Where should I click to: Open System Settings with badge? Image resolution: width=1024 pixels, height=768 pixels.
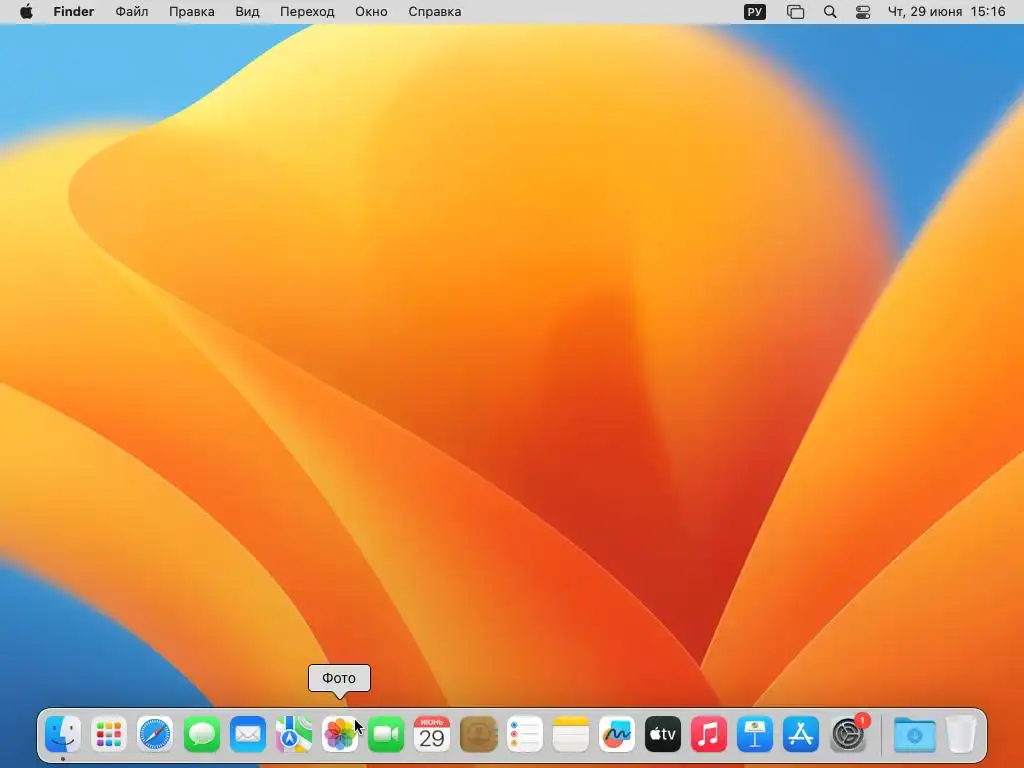(848, 735)
